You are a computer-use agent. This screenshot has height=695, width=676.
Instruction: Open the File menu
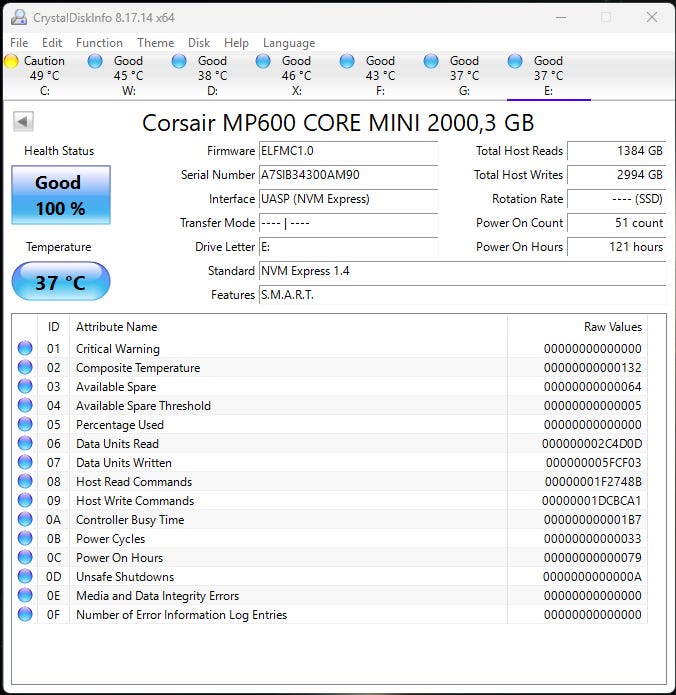tap(19, 43)
